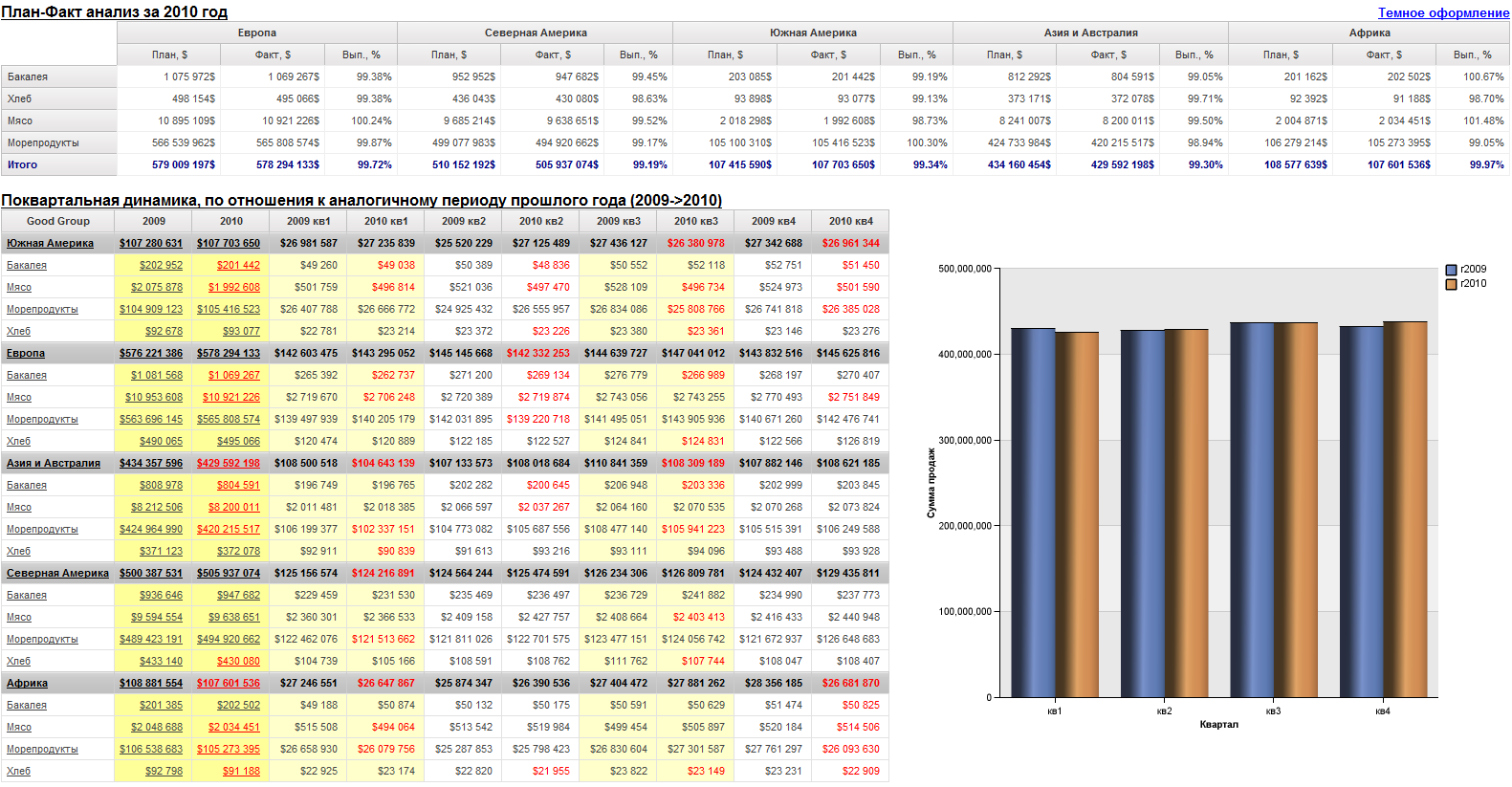The height and width of the screenshot is (787, 1512).
Task: Click the Квартал axis title
Action: pyautogui.click(x=1218, y=724)
